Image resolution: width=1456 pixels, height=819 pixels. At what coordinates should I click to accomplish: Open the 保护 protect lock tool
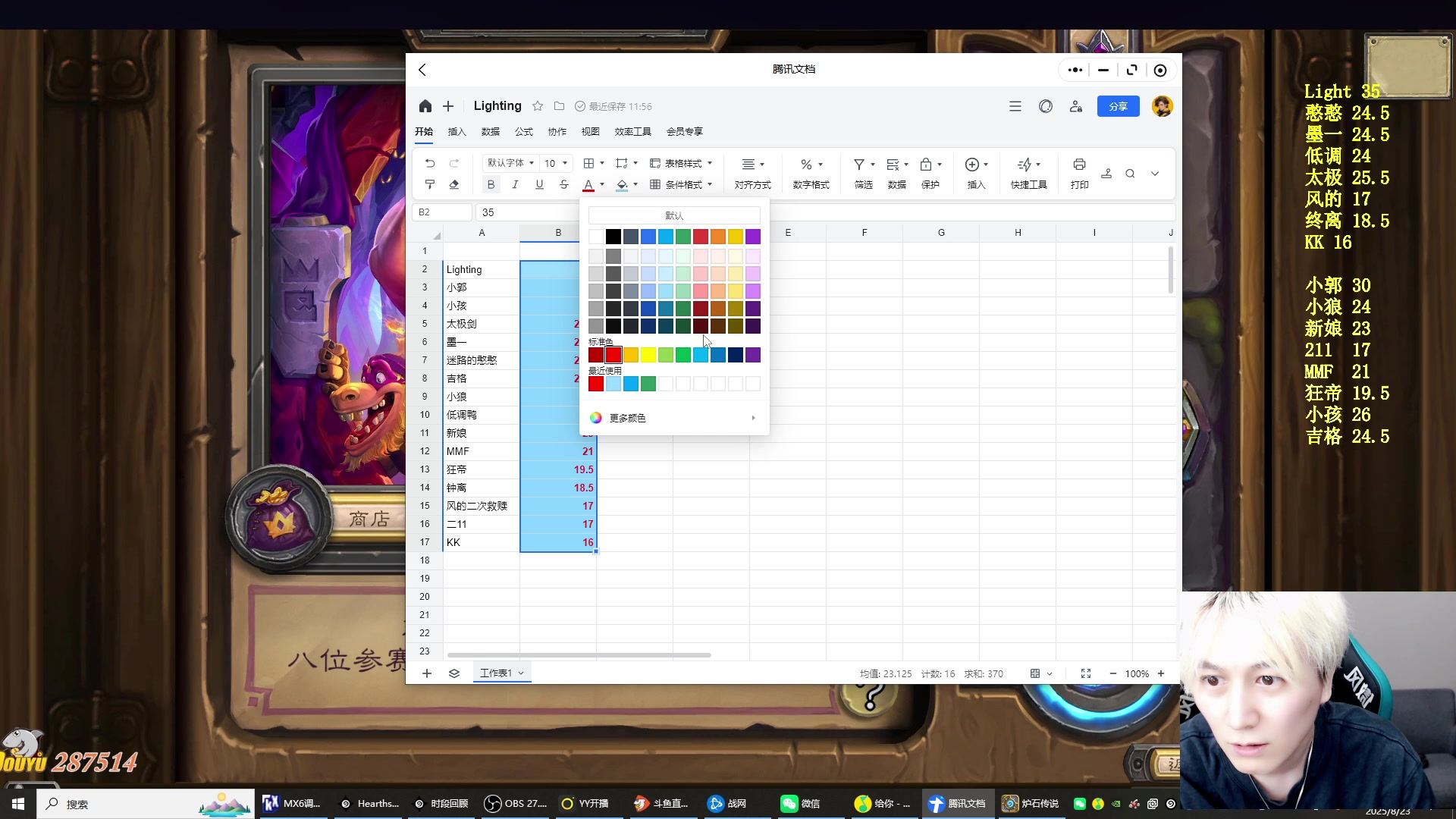tap(930, 174)
